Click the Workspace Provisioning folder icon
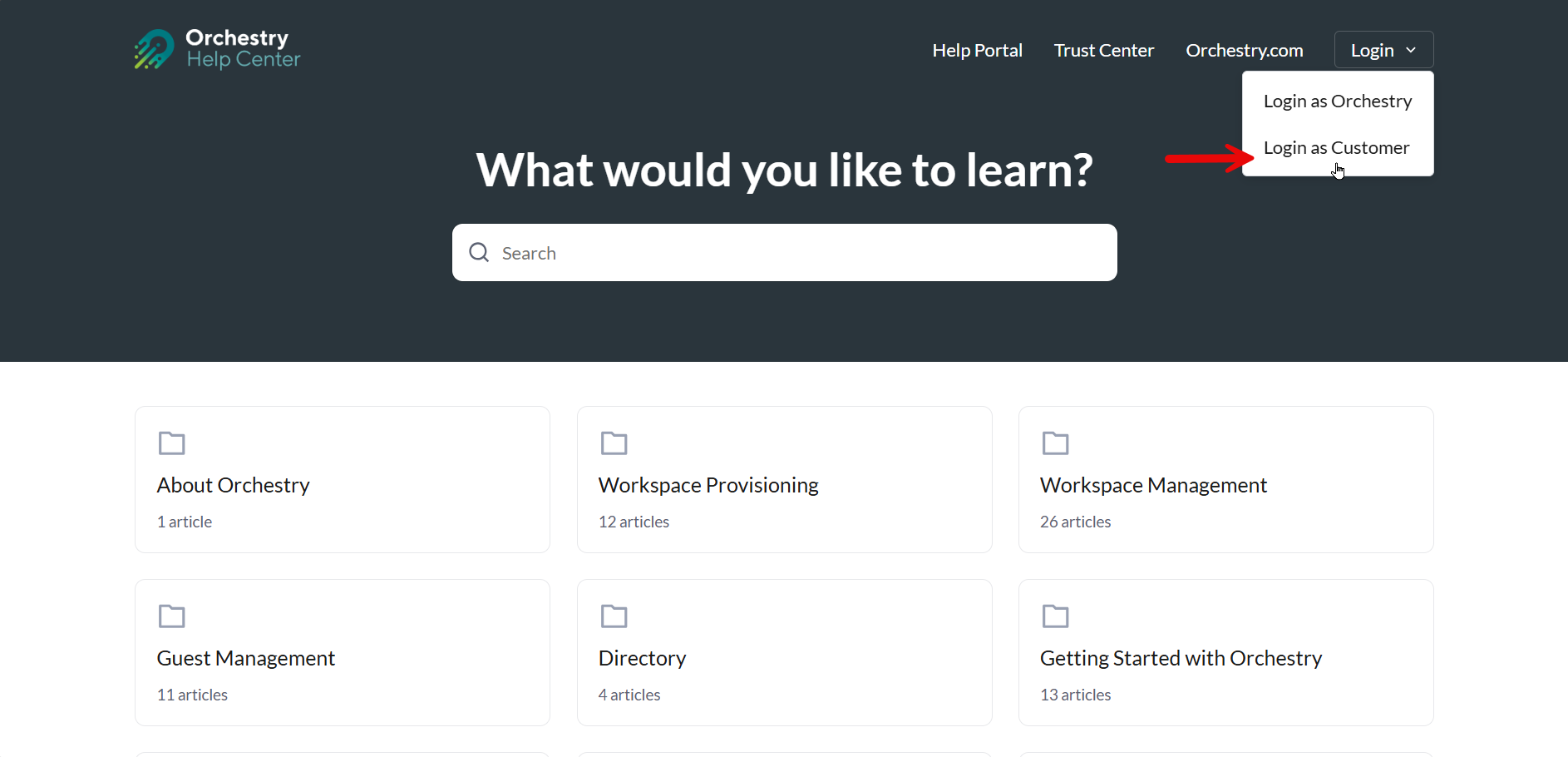 (614, 443)
